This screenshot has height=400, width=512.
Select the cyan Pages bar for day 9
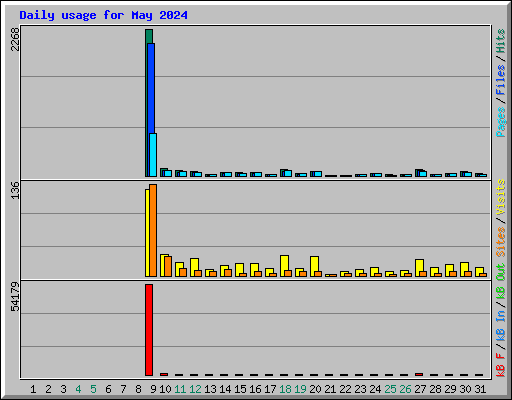(153, 155)
